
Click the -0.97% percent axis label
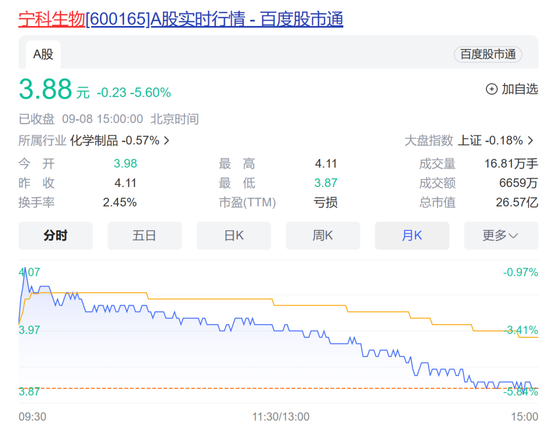coord(521,272)
